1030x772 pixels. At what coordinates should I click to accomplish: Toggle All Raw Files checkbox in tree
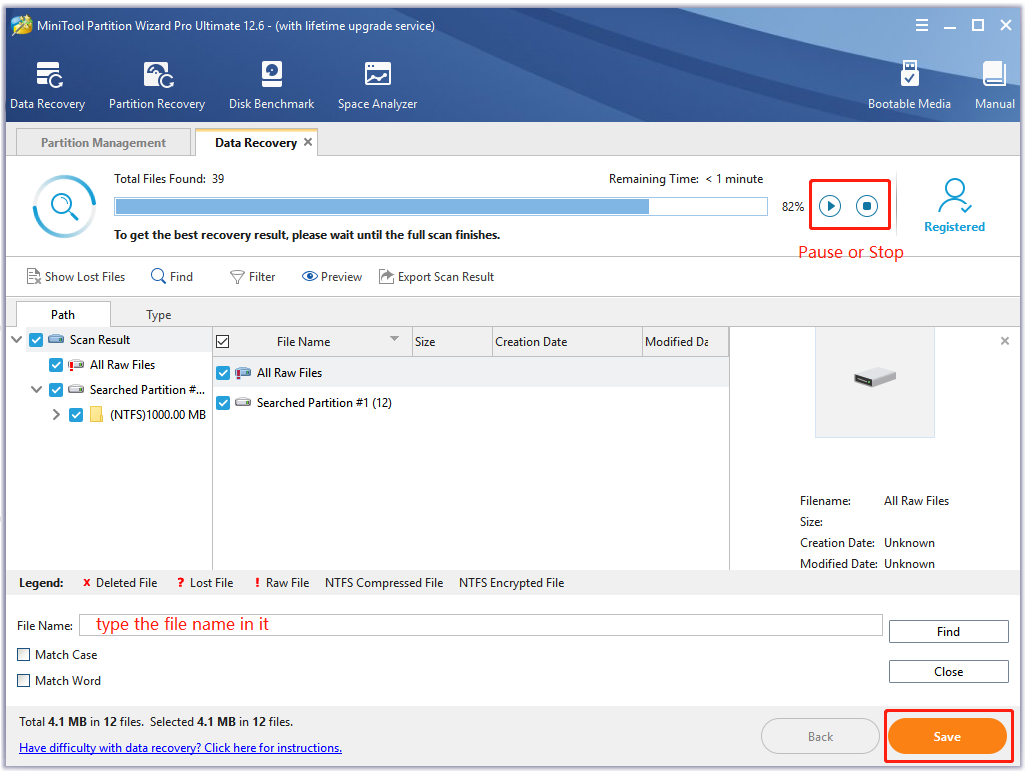(x=56, y=365)
